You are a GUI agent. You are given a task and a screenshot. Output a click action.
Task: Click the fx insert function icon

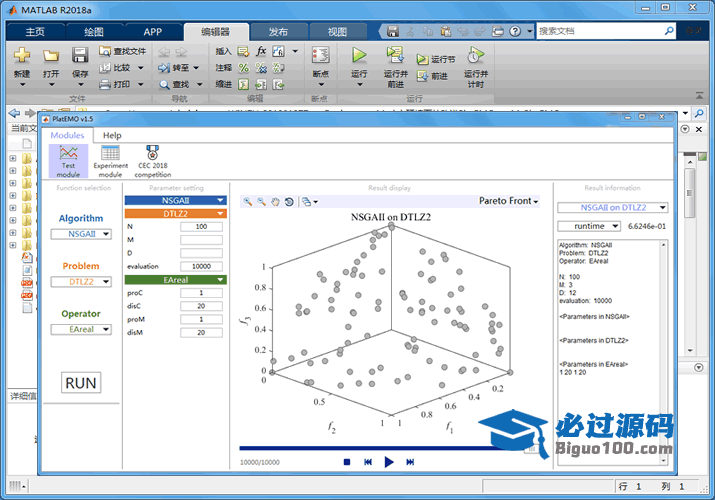pos(261,51)
